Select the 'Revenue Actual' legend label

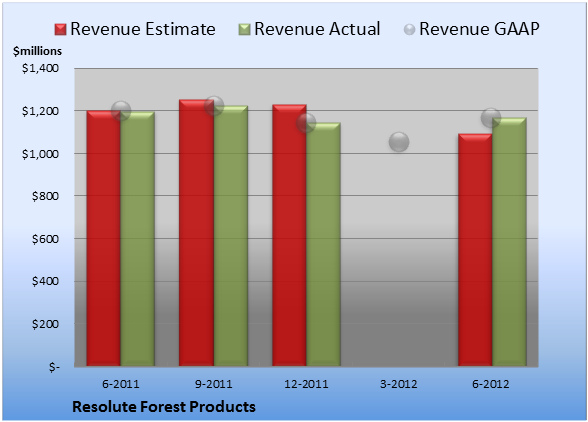coord(317,29)
